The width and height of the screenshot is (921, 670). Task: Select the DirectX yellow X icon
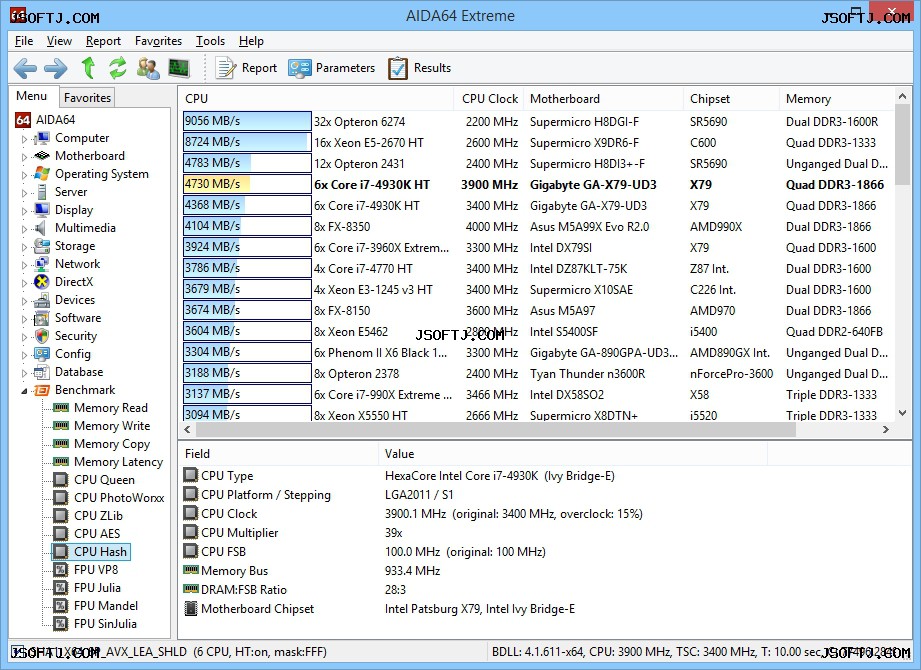click(42, 282)
